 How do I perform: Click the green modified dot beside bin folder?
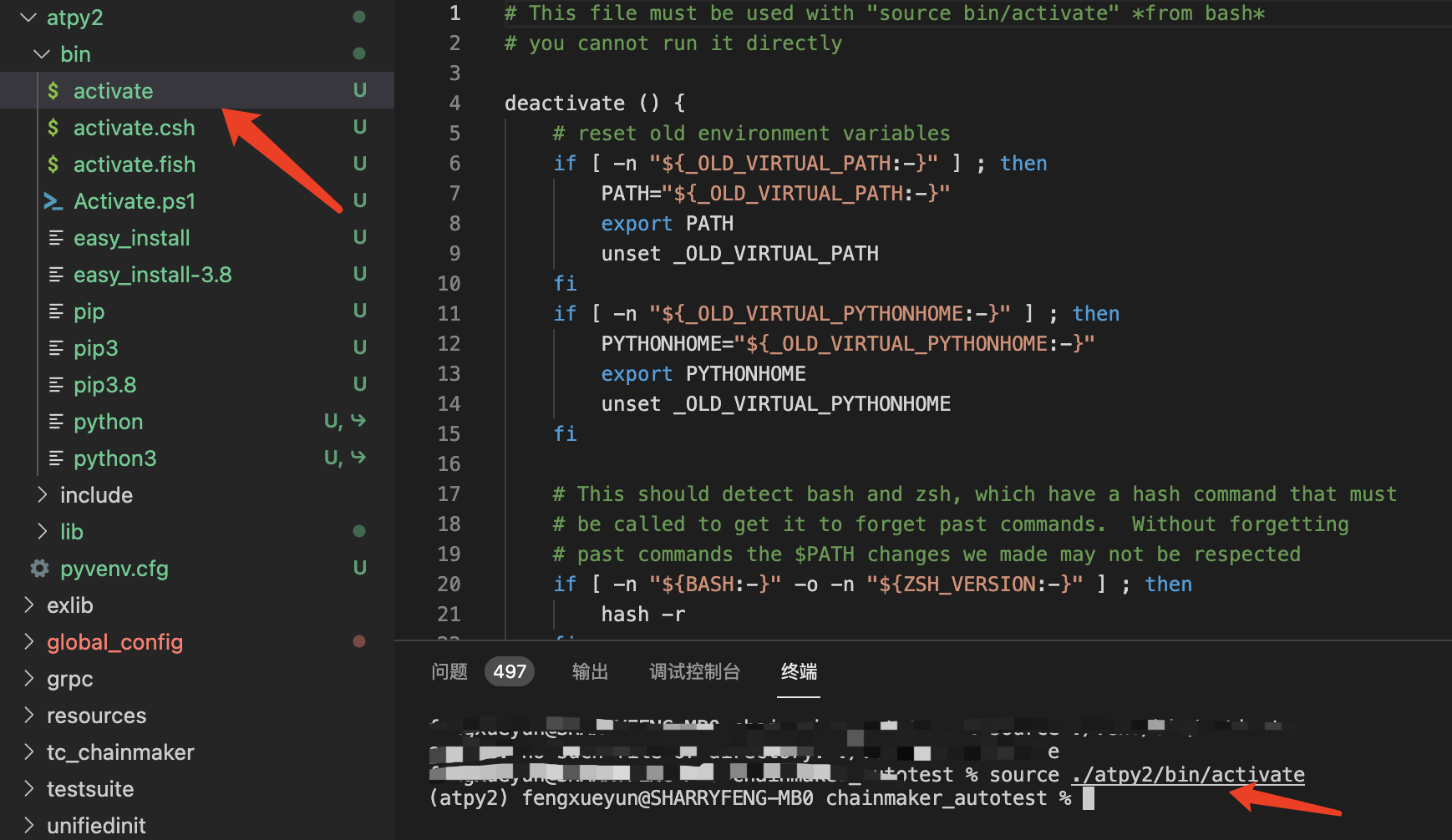(359, 53)
